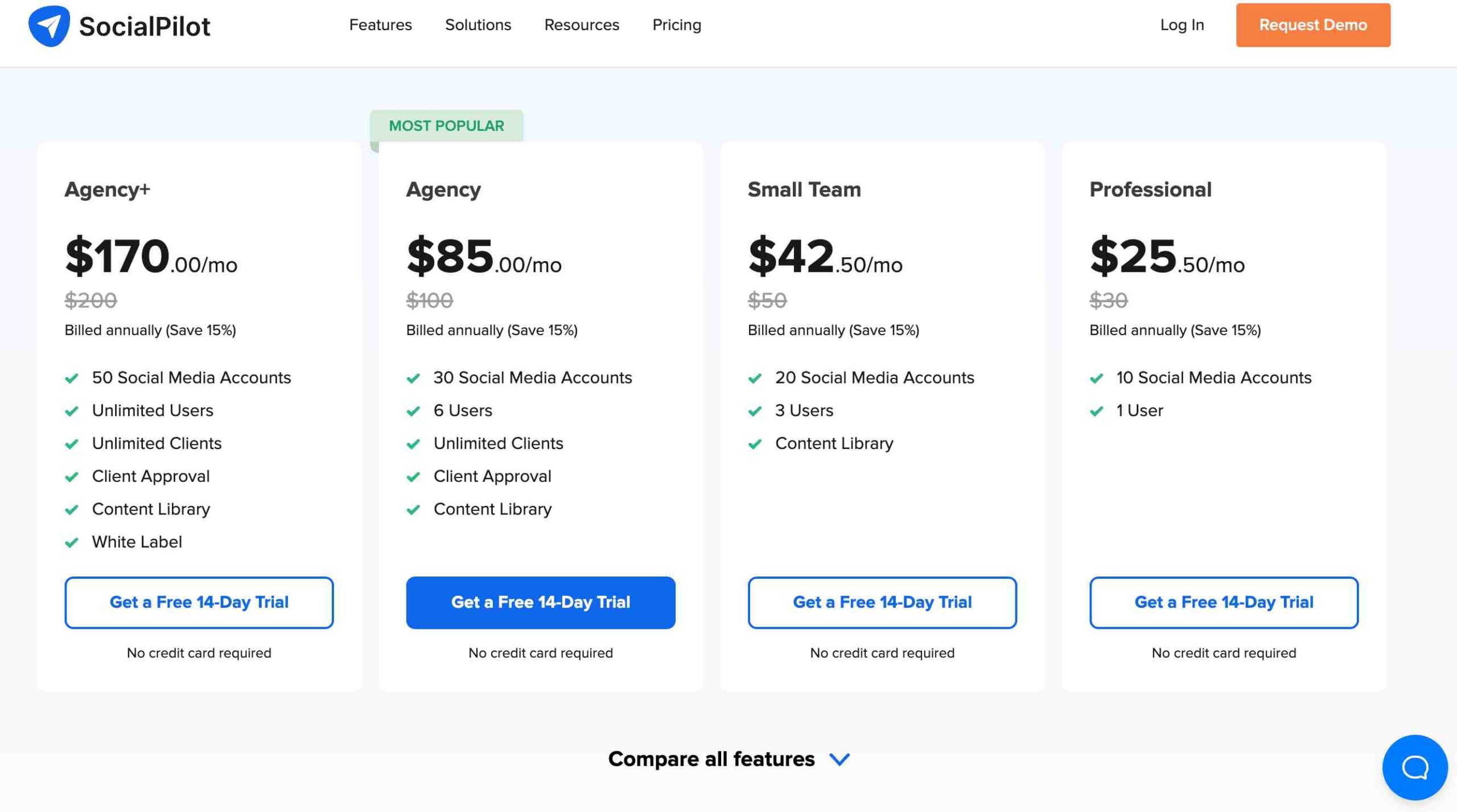
Task: Click the Log In link
Action: point(1182,25)
